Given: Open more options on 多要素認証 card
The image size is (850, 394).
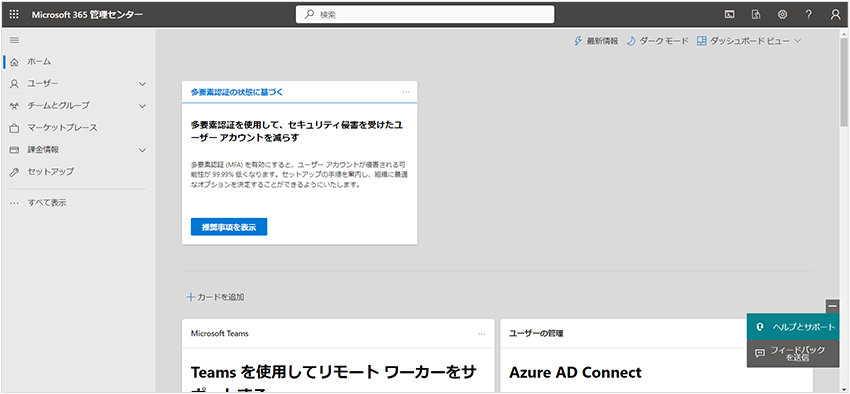Looking at the screenshot, I should click(406, 92).
